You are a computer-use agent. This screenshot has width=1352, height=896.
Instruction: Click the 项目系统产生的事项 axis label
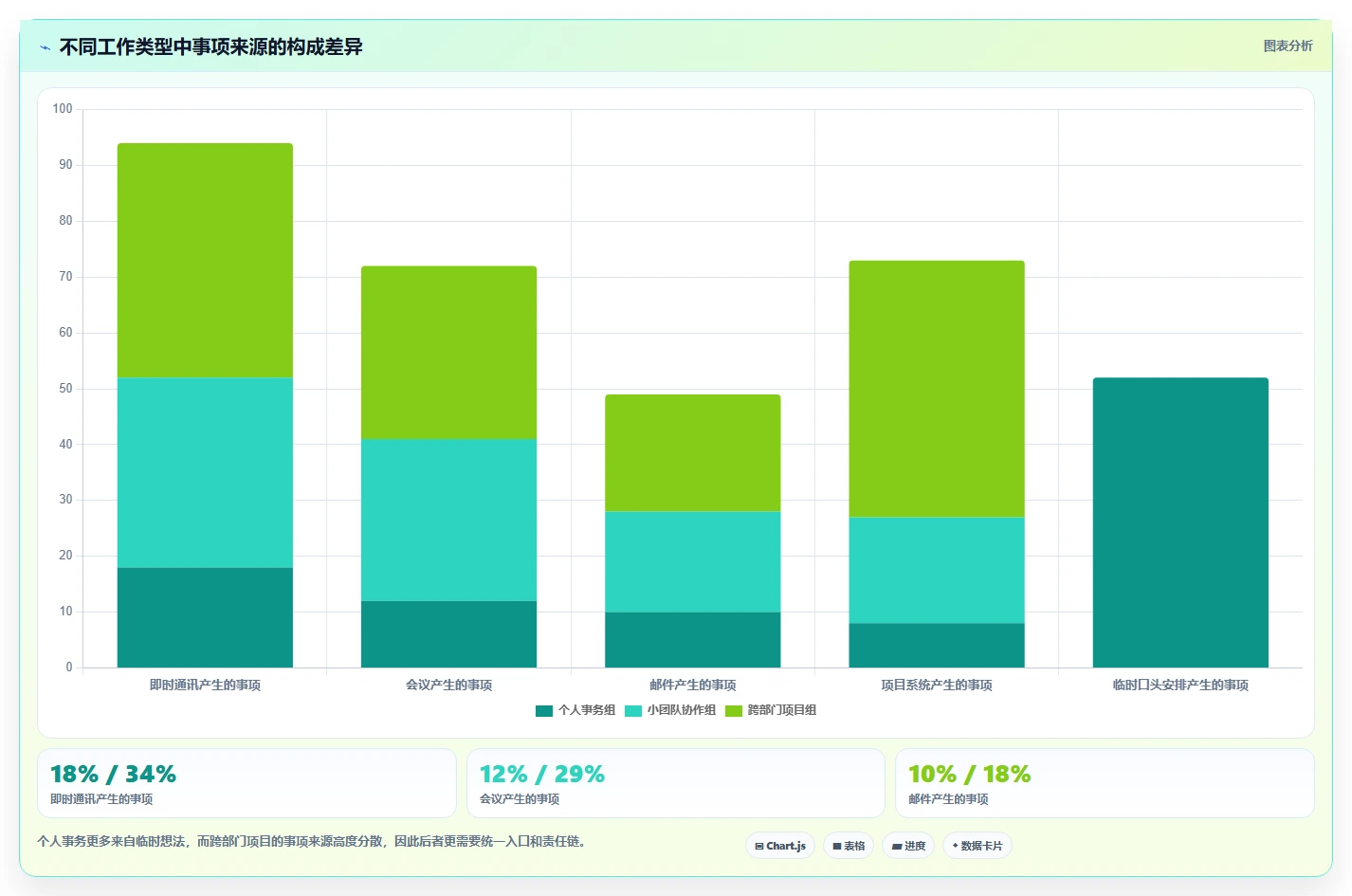937,685
